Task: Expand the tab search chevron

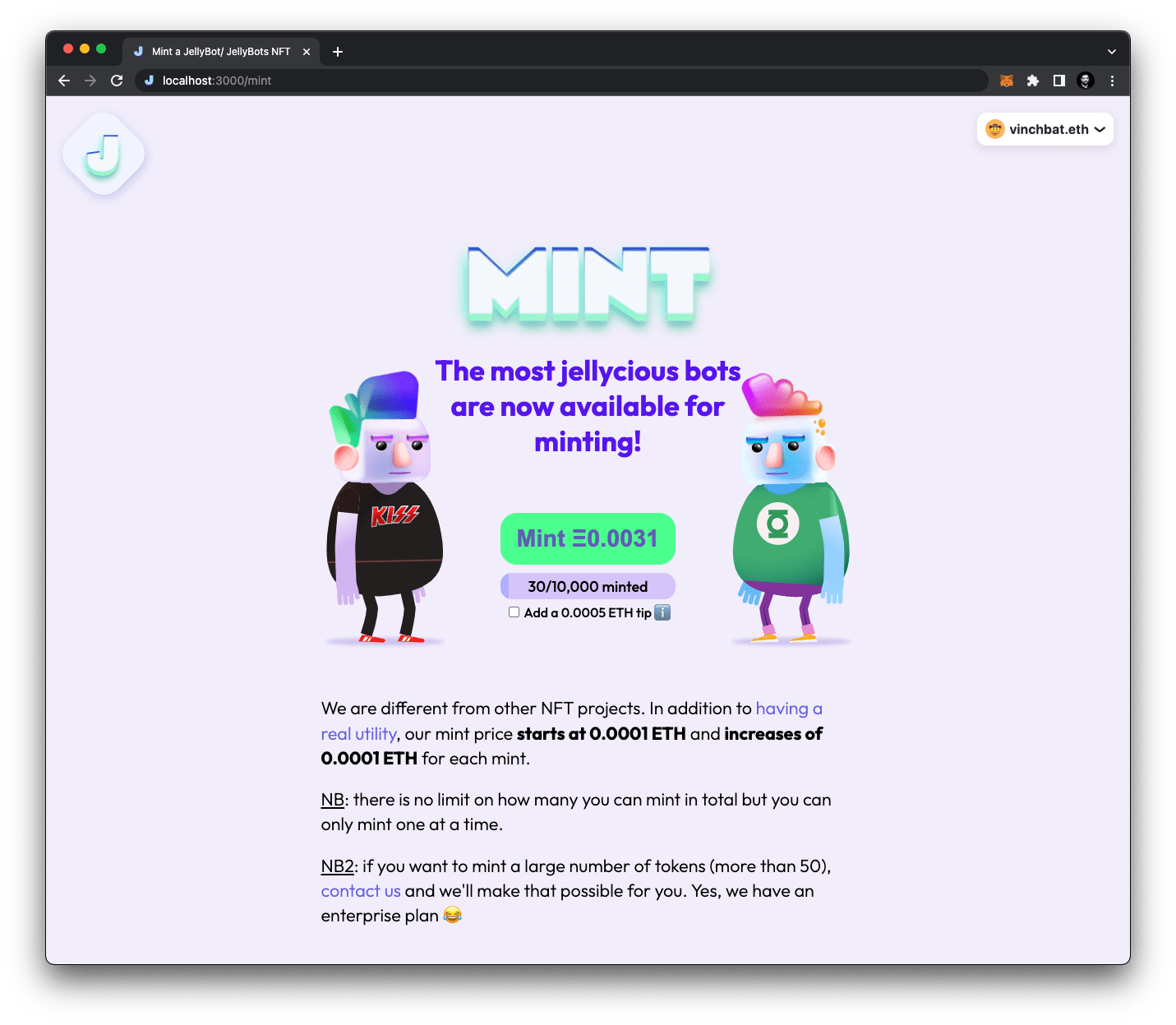Action: click(1112, 52)
